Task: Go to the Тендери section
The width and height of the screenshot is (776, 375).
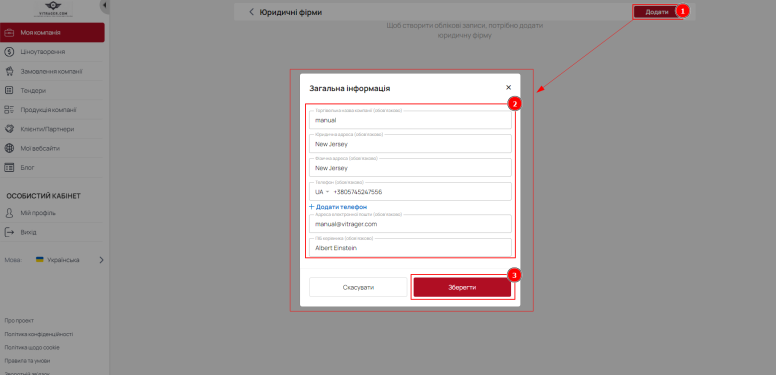Action: click(x=52, y=91)
